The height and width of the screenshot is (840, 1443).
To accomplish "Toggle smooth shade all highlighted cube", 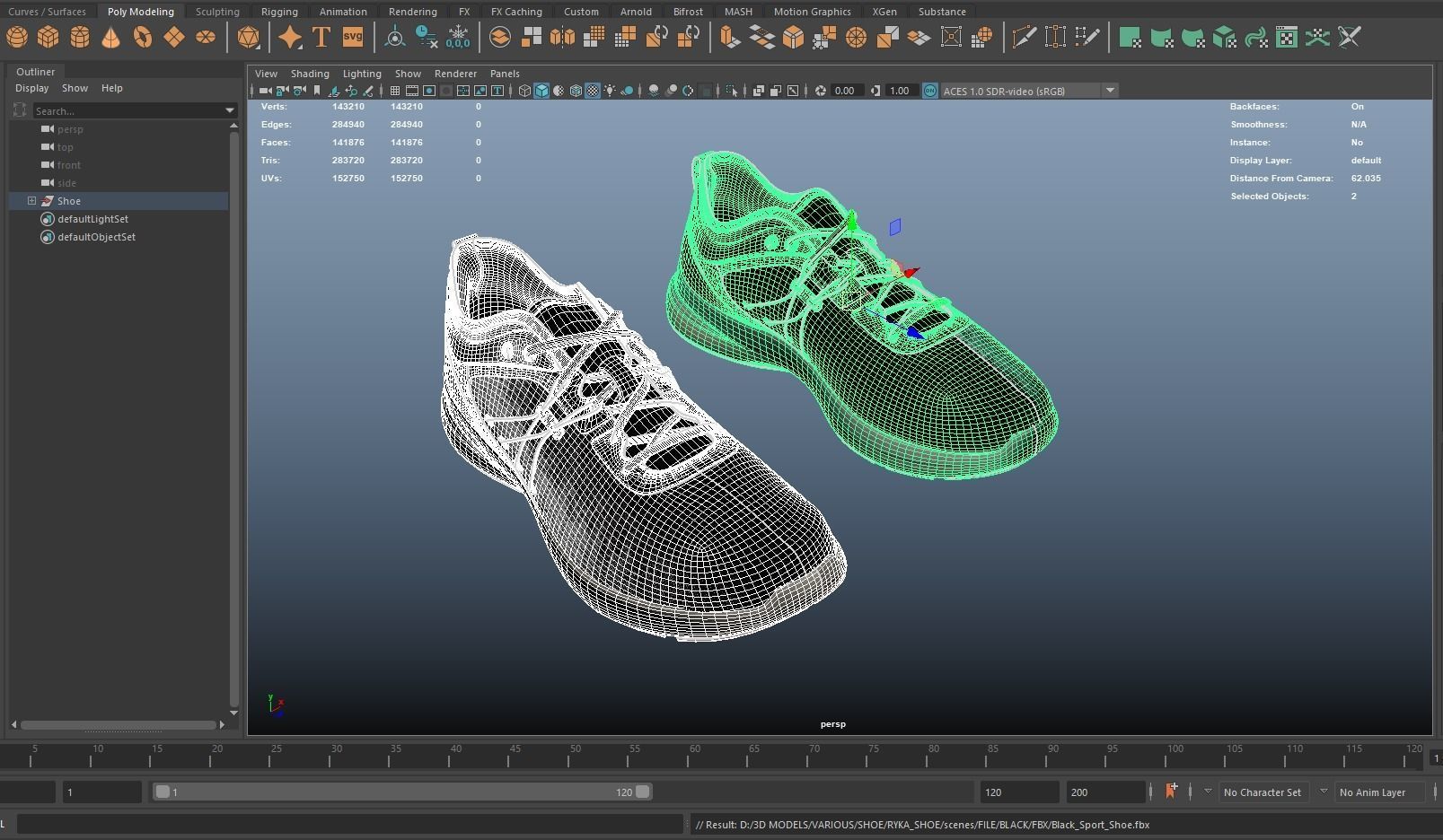I will click(x=541, y=91).
